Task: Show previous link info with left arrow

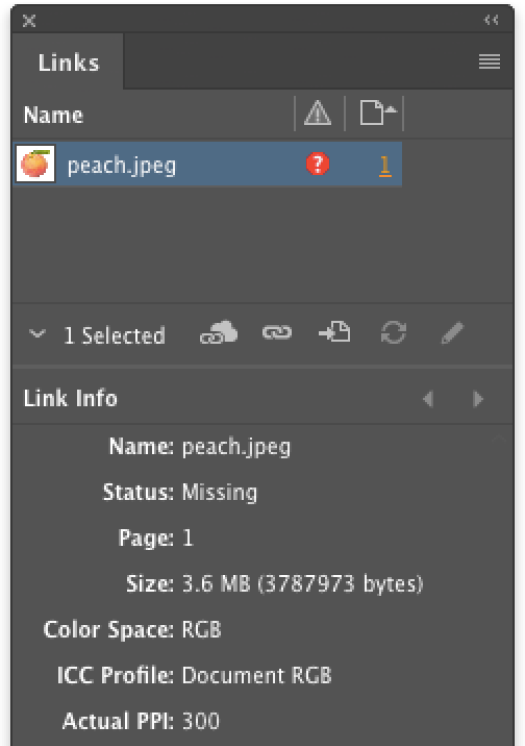Action: [x=428, y=399]
